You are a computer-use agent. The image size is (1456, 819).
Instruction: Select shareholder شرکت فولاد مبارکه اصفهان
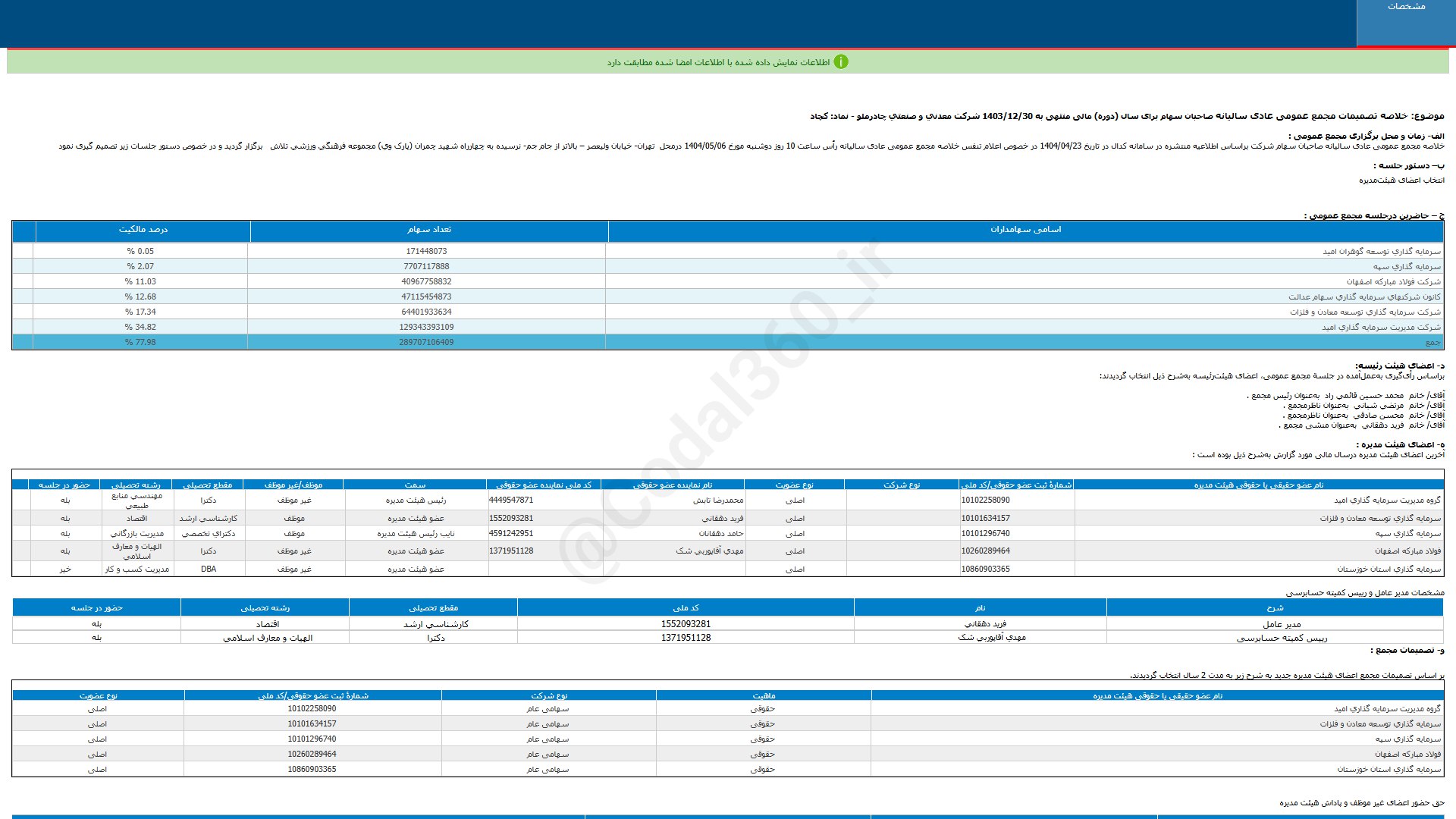point(1394,282)
